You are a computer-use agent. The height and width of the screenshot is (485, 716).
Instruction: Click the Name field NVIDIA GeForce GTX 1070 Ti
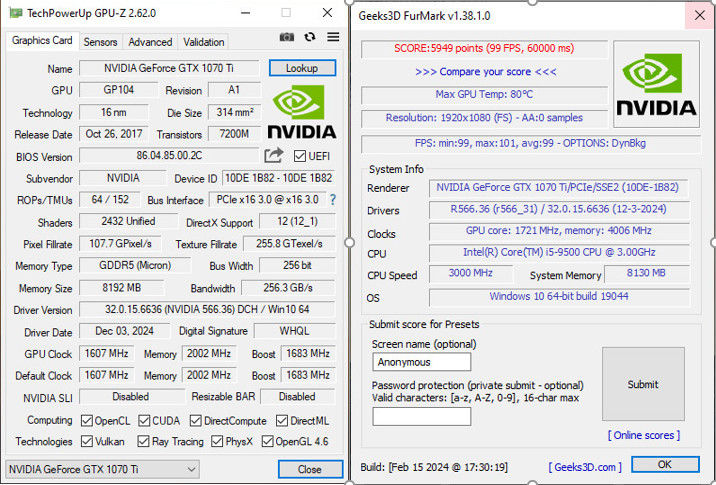(x=169, y=69)
